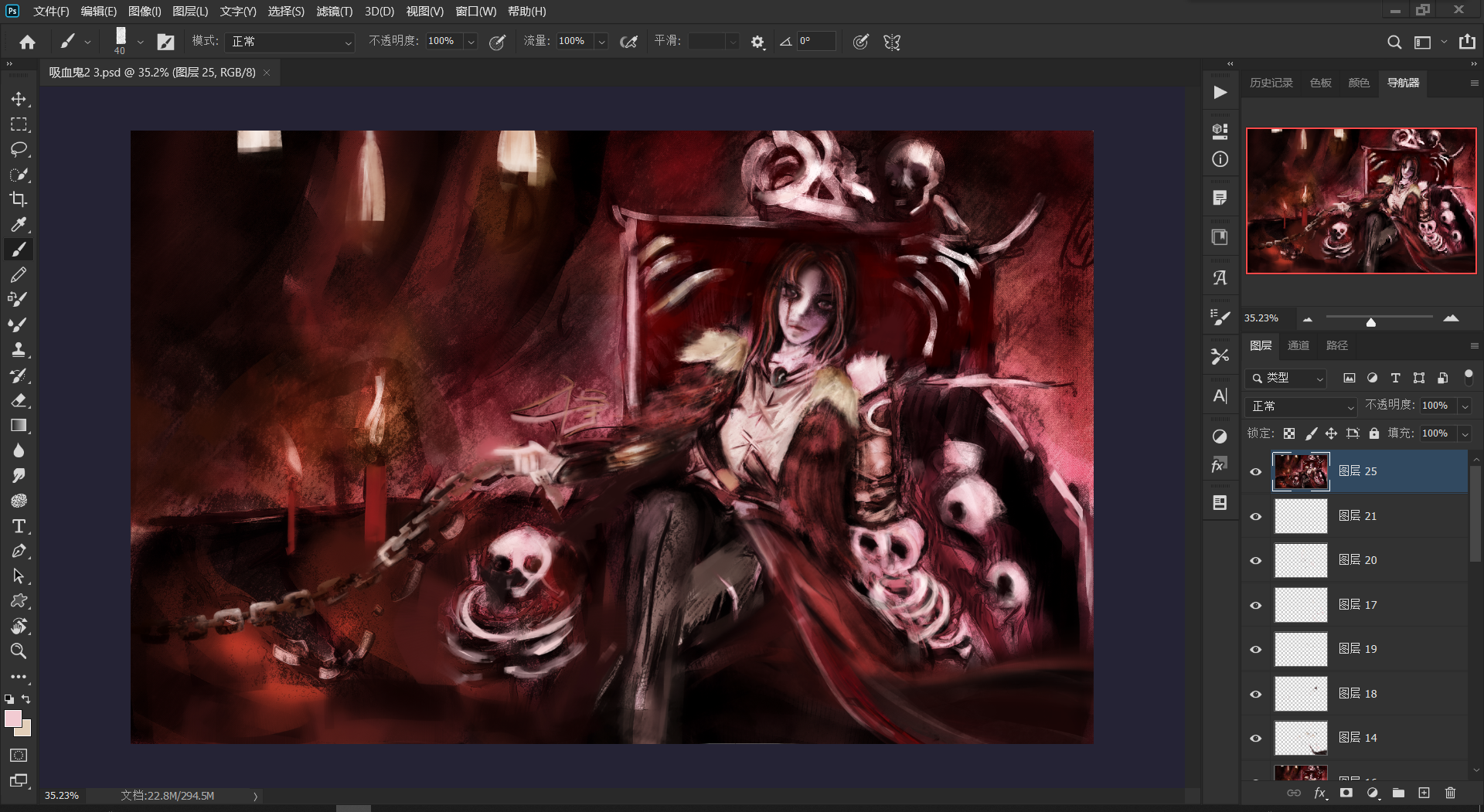Select the Blur droplet tool
This screenshot has width=1484, height=812.
pyautogui.click(x=19, y=450)
